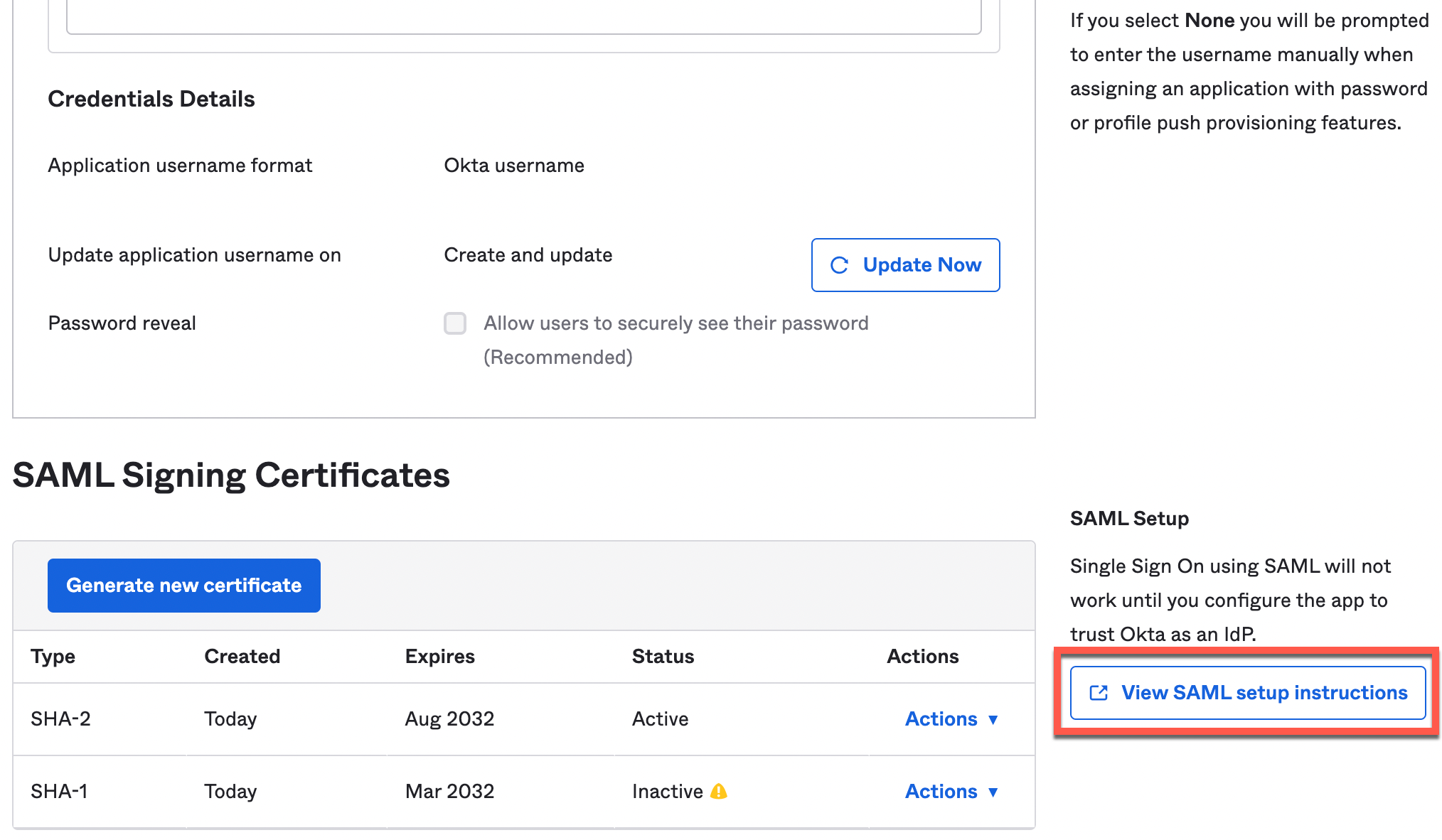
Task: Click the Inactive status text for SHA-1
Action: pos(667,792)
